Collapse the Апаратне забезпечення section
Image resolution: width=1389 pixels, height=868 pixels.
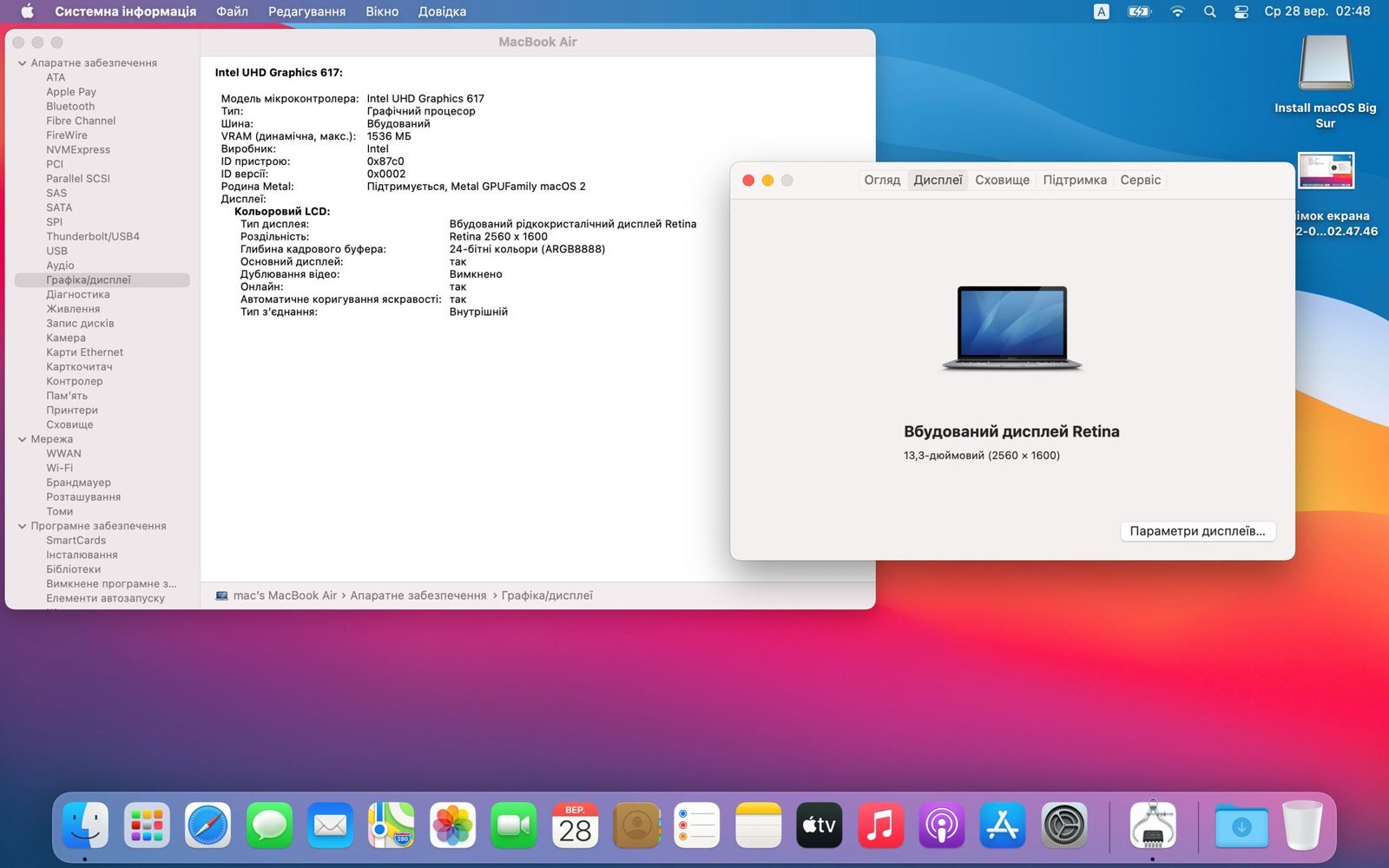(x=22, y=63)
